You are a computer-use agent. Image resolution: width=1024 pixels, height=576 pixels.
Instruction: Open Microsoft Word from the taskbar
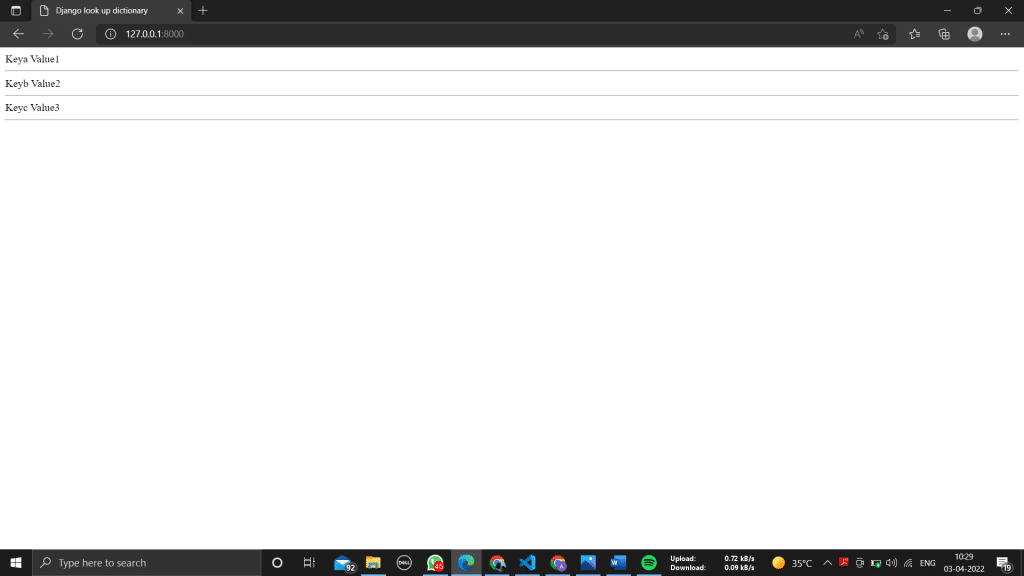coord(617,562)
